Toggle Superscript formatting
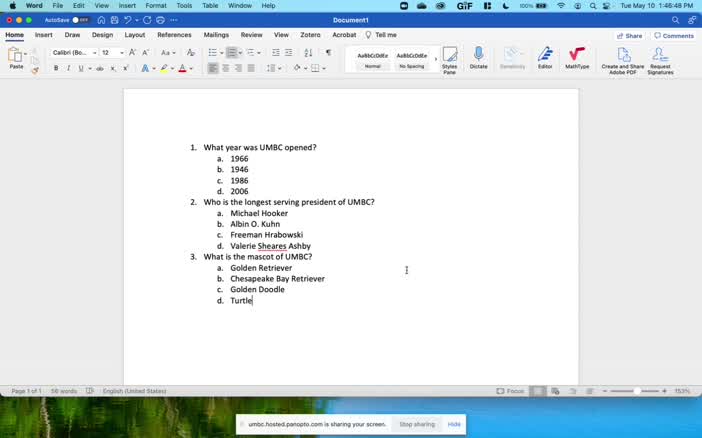This screenshot has width=702, height=438. coord(126,69)
